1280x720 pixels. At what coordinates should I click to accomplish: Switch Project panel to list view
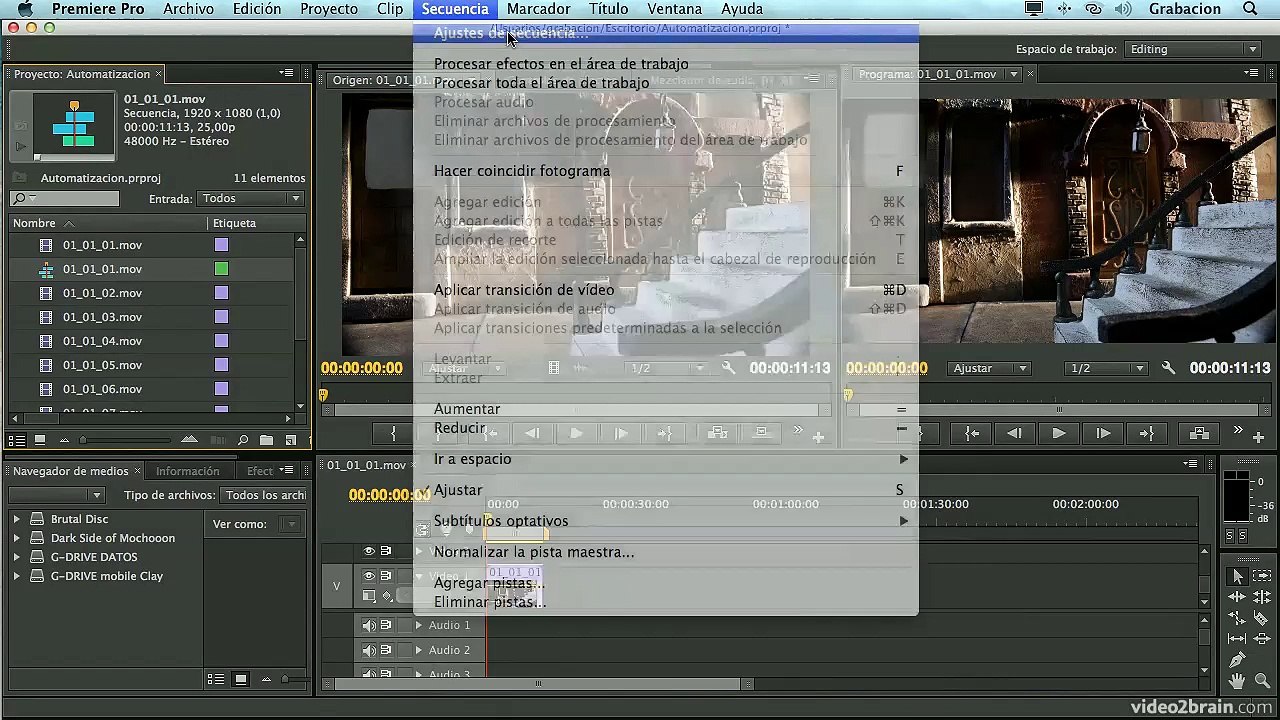tap(17, 440)
